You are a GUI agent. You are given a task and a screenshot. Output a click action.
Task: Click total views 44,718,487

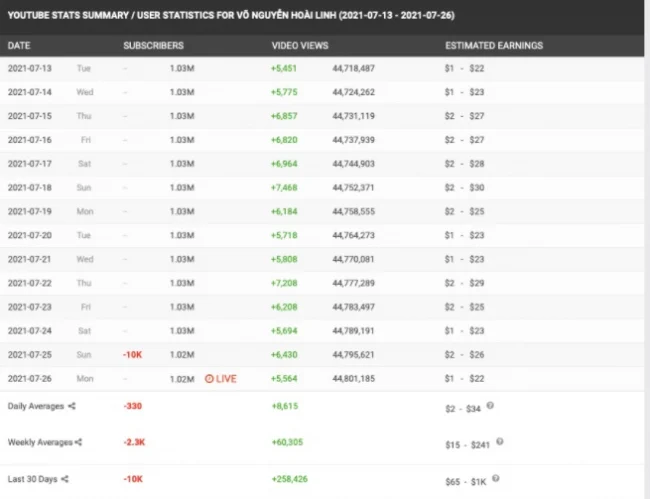tap(354, 68)
